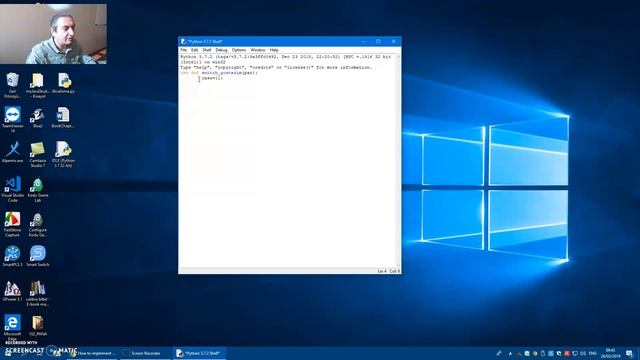Select the GPower 3.1 desktop icon
The image size is (640, 360).
[13, 291]
